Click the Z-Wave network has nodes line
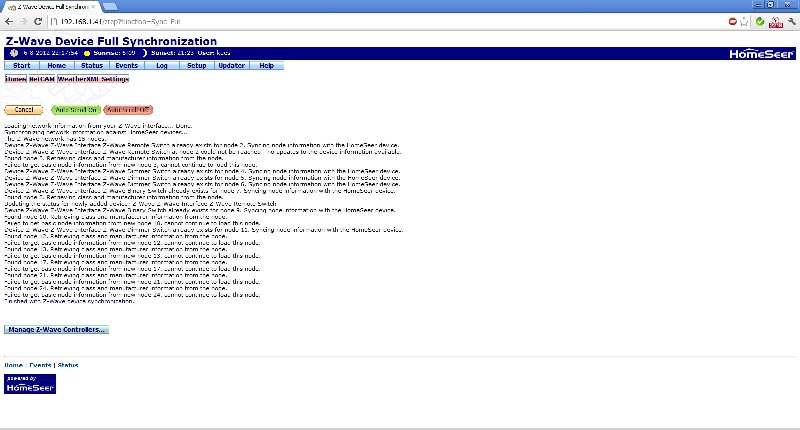This screenshot has width=800, height=430. tap(55, 139)
